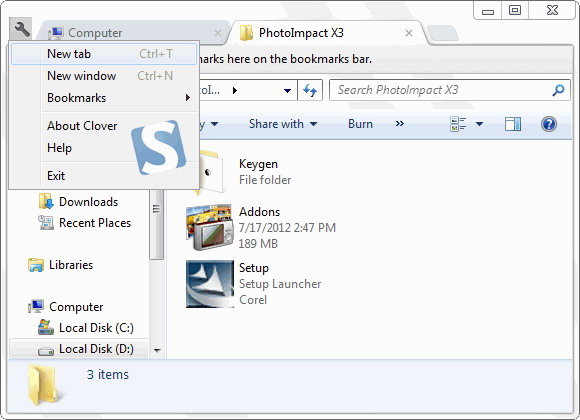Click the Clover wrench menu icon

click(x=21, y=29)
